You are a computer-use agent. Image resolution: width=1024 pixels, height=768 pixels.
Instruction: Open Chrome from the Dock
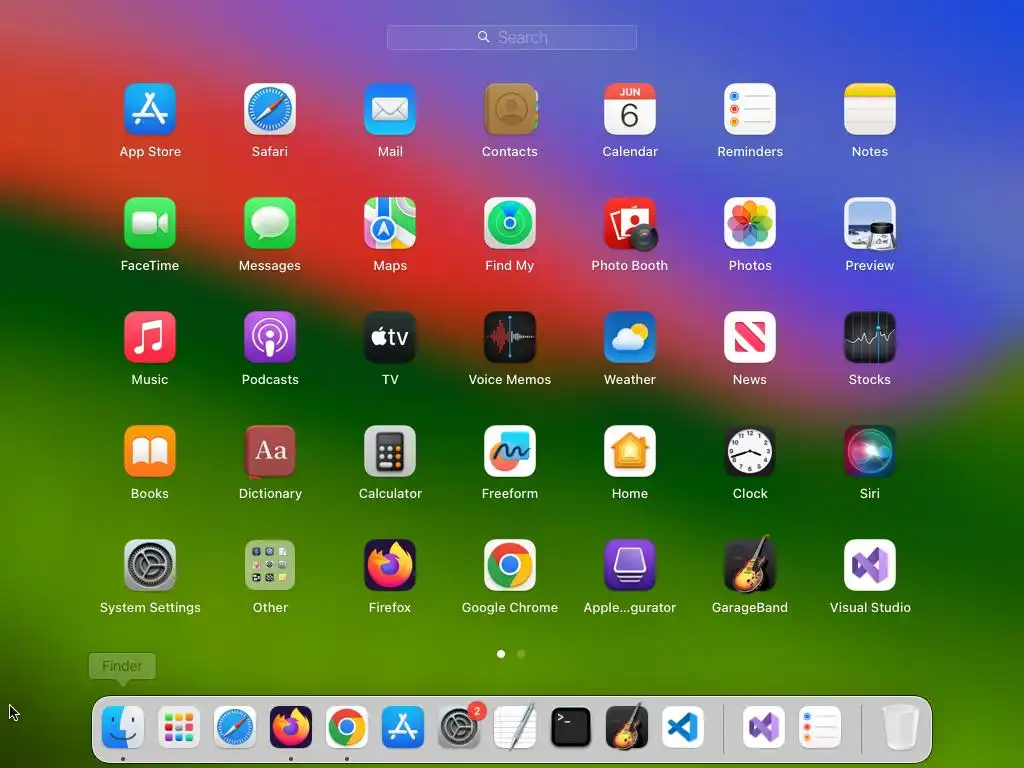[x=347, y=727]
